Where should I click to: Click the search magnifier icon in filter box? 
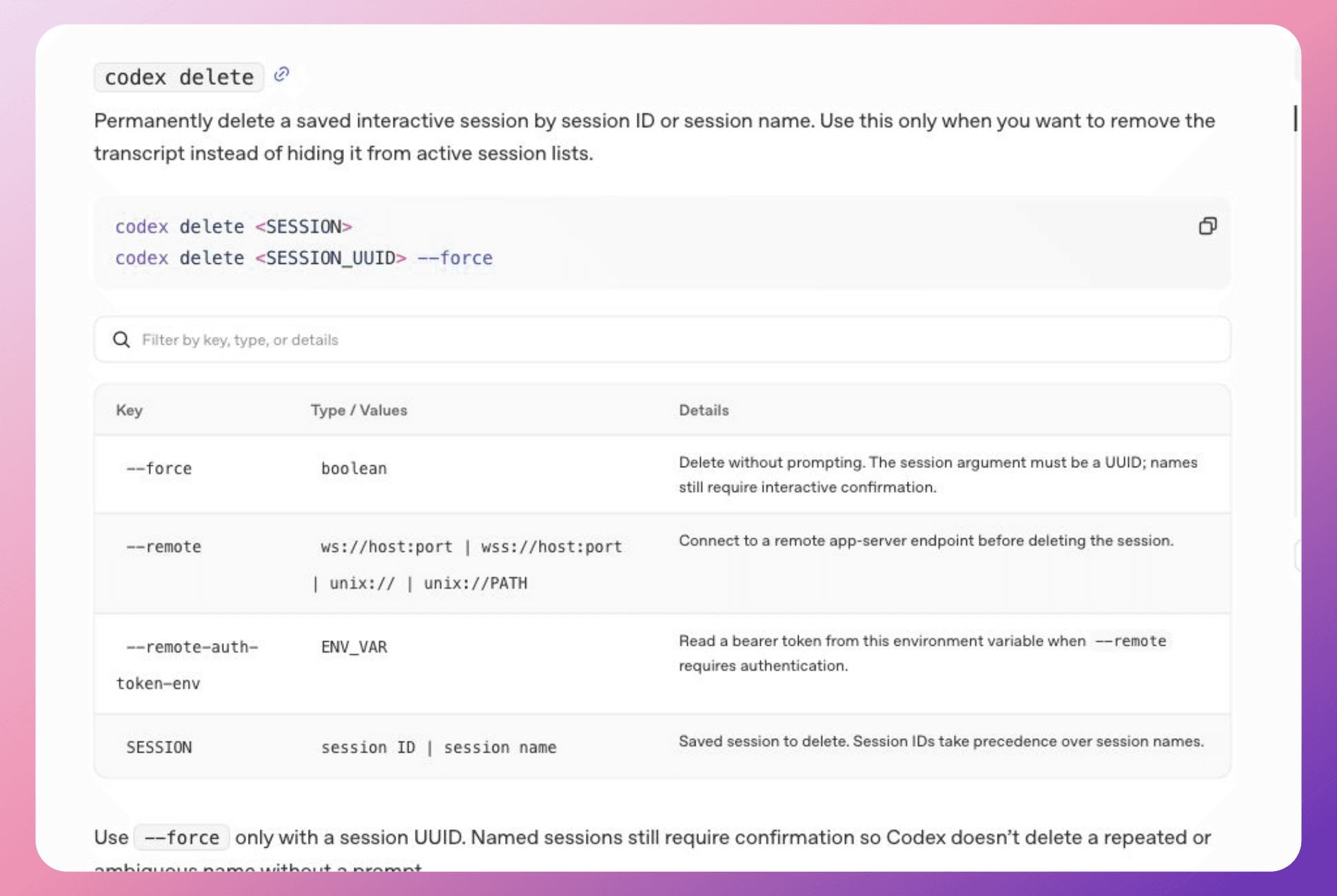coord(121,340)
